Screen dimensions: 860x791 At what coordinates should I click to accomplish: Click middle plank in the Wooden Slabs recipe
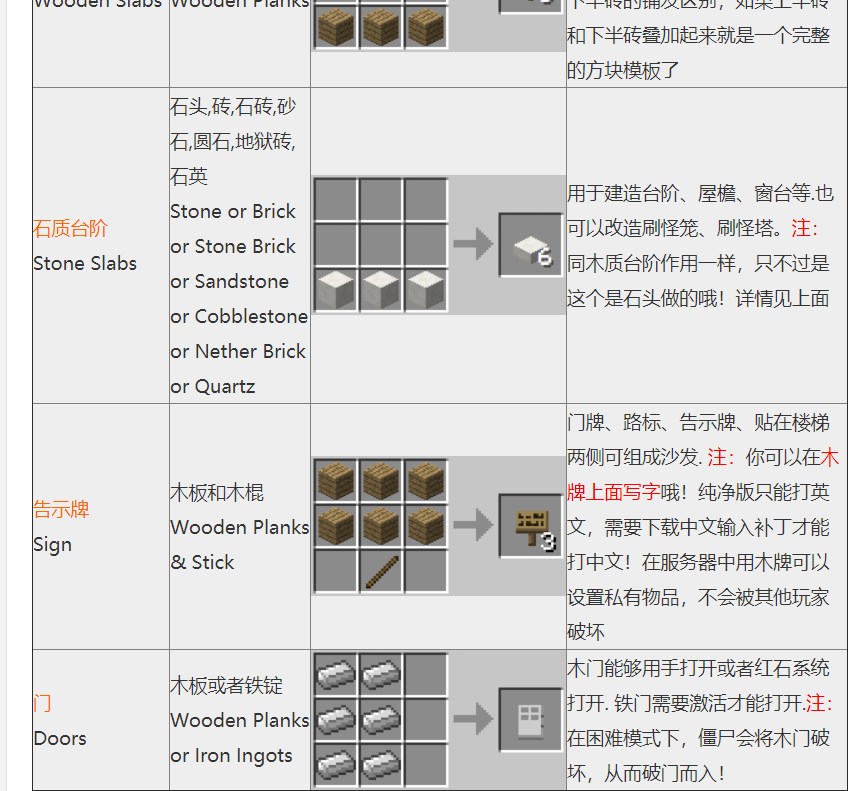381,27
